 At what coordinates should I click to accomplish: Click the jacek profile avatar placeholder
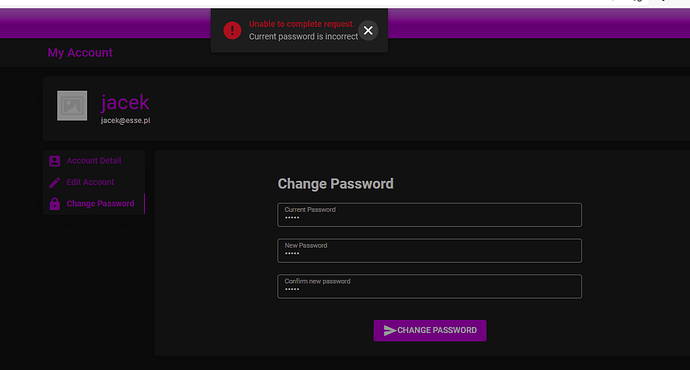click(72, 106)
